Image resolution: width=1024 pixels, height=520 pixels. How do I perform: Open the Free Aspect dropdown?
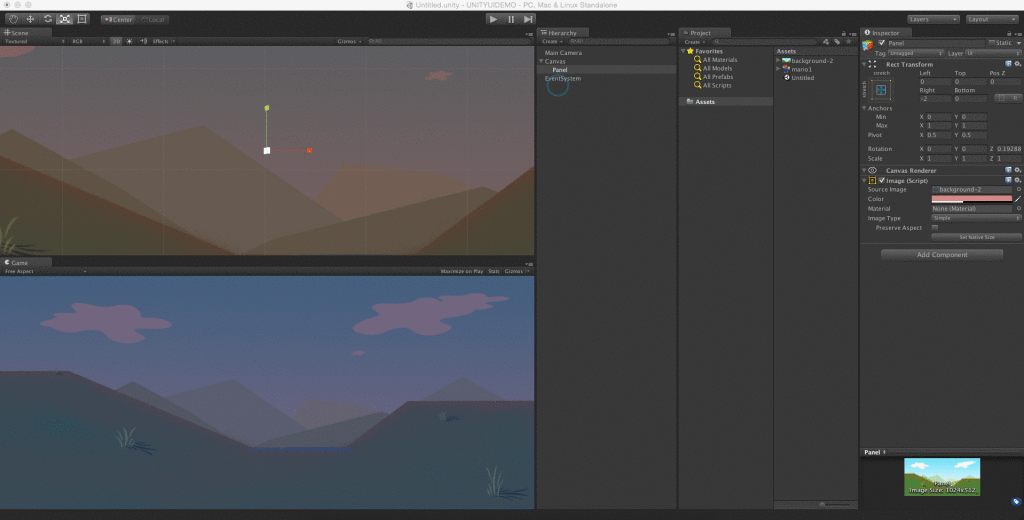45,271
